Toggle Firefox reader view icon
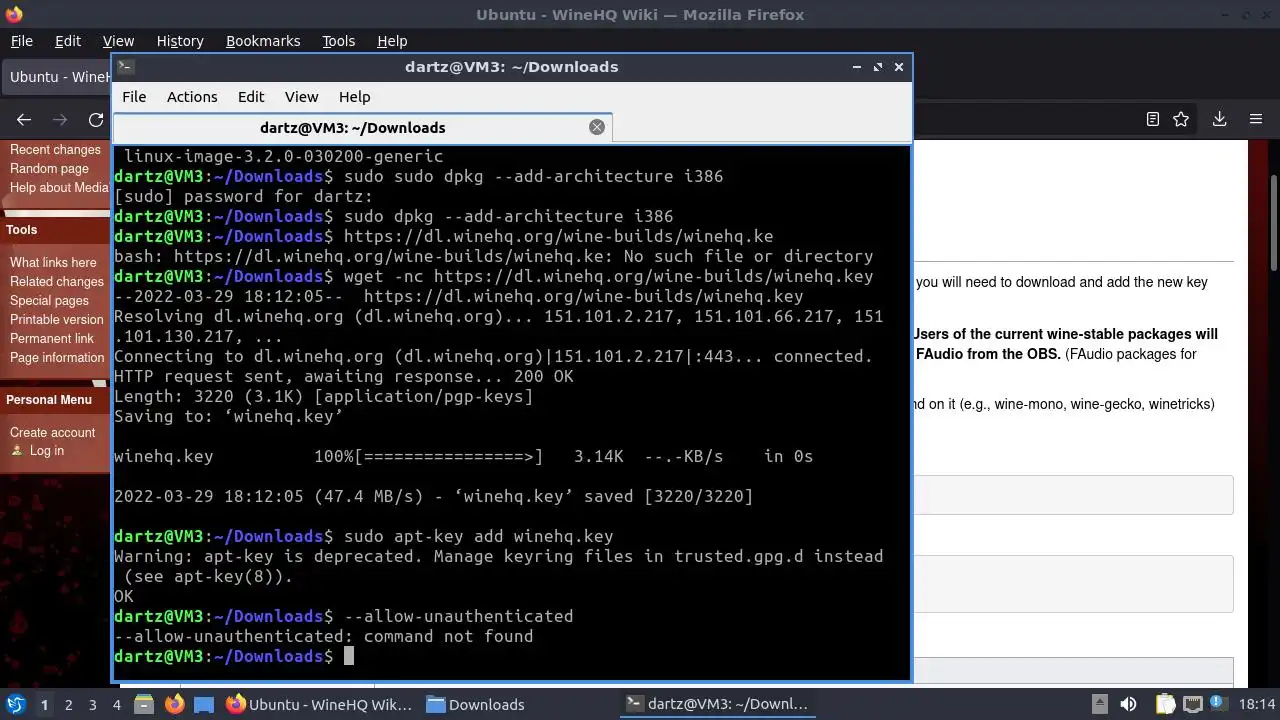 [1152, 119]
